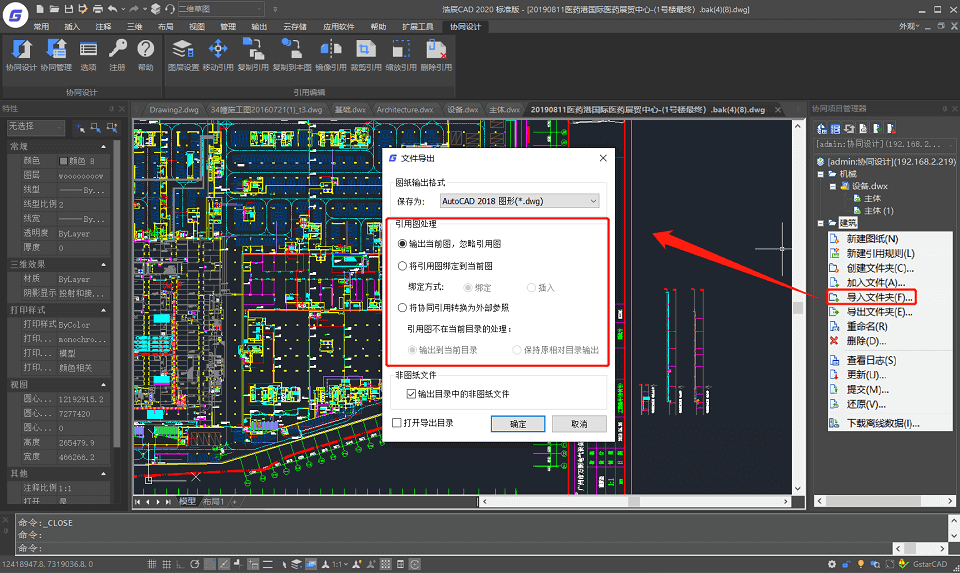Viewport: 960px width, 573px height.
Task: Select 将引用图绑定到当前图 radio option
Action: 402,266
